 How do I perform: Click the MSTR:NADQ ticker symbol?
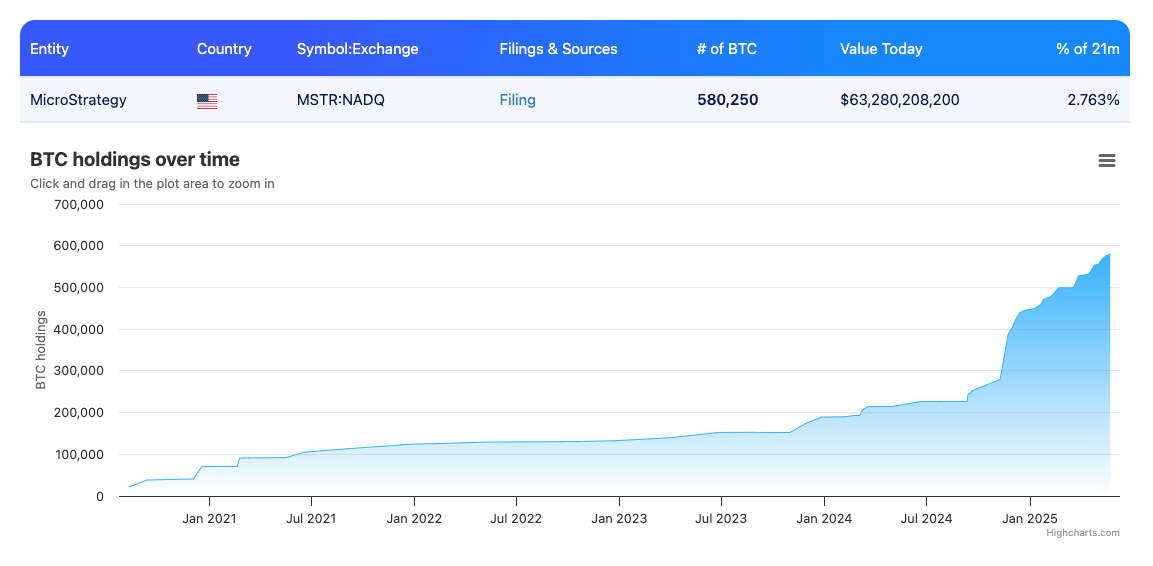click(340, 100)
